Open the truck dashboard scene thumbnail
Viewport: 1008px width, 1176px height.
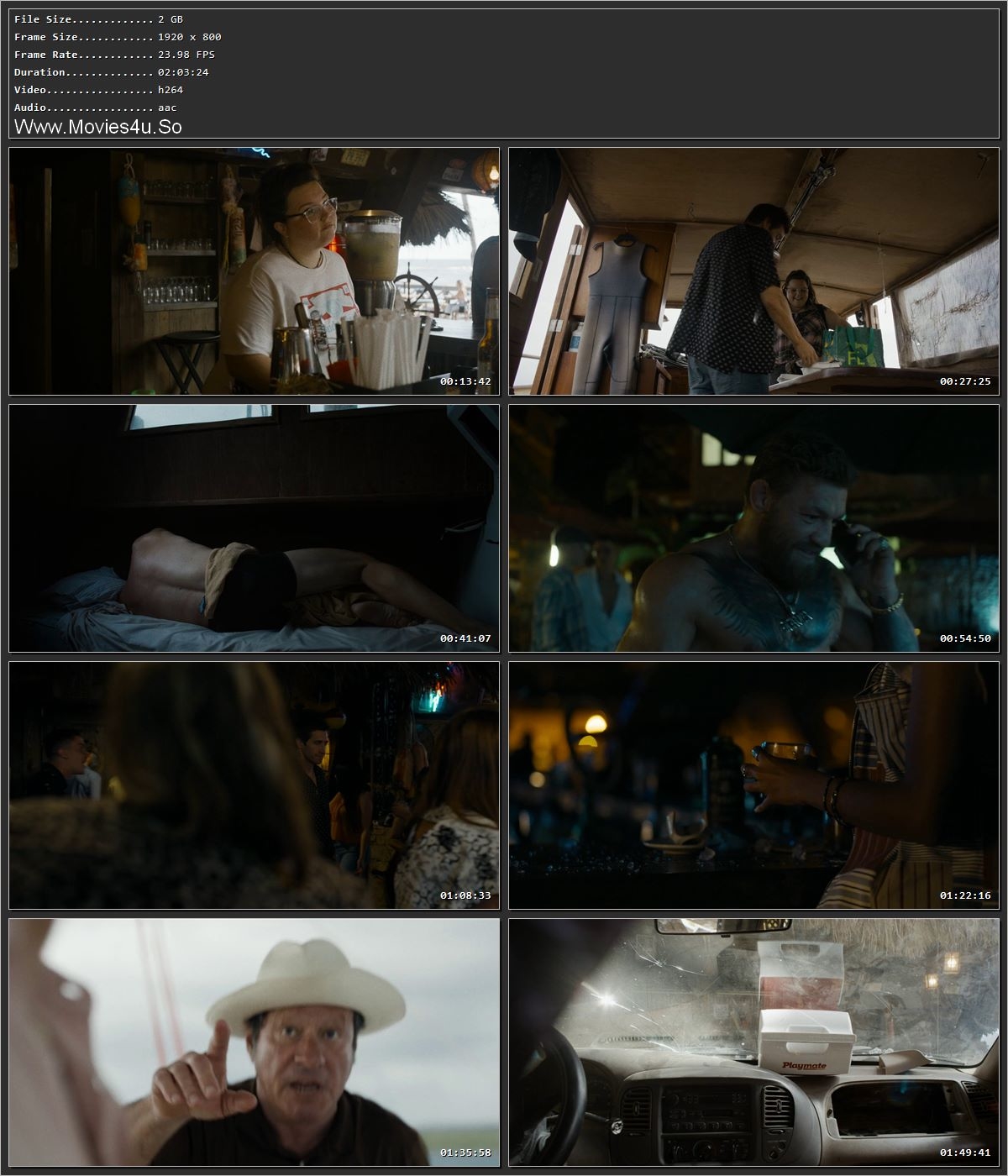[x=754, y=1042]
